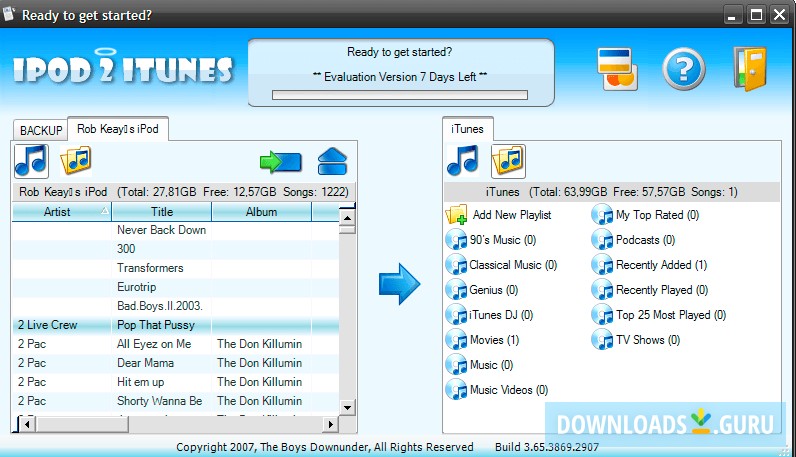796x457 pixels.
Task: Click the horizontal scrollbar thumb
Action: coord(82,424)
